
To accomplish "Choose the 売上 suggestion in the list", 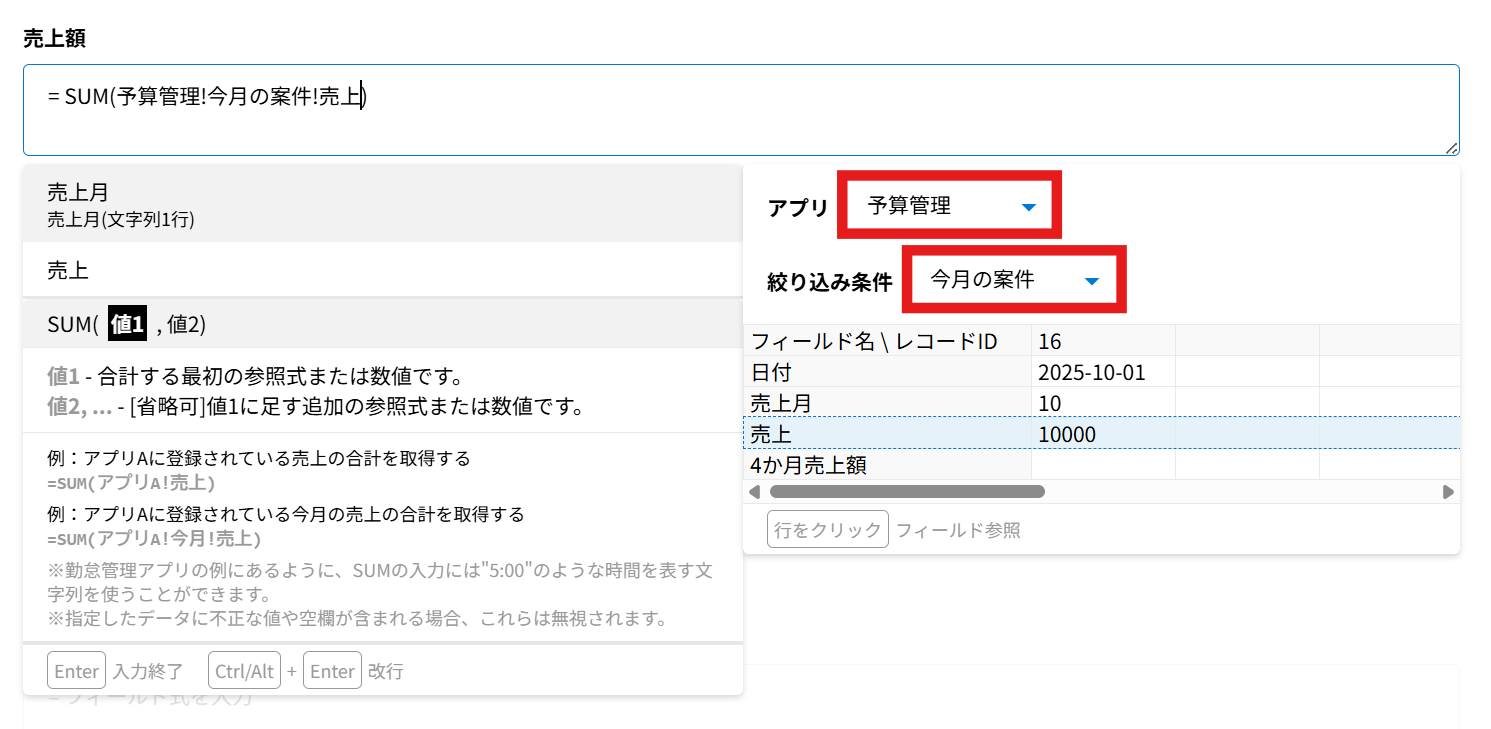I will tap(381, 270).
